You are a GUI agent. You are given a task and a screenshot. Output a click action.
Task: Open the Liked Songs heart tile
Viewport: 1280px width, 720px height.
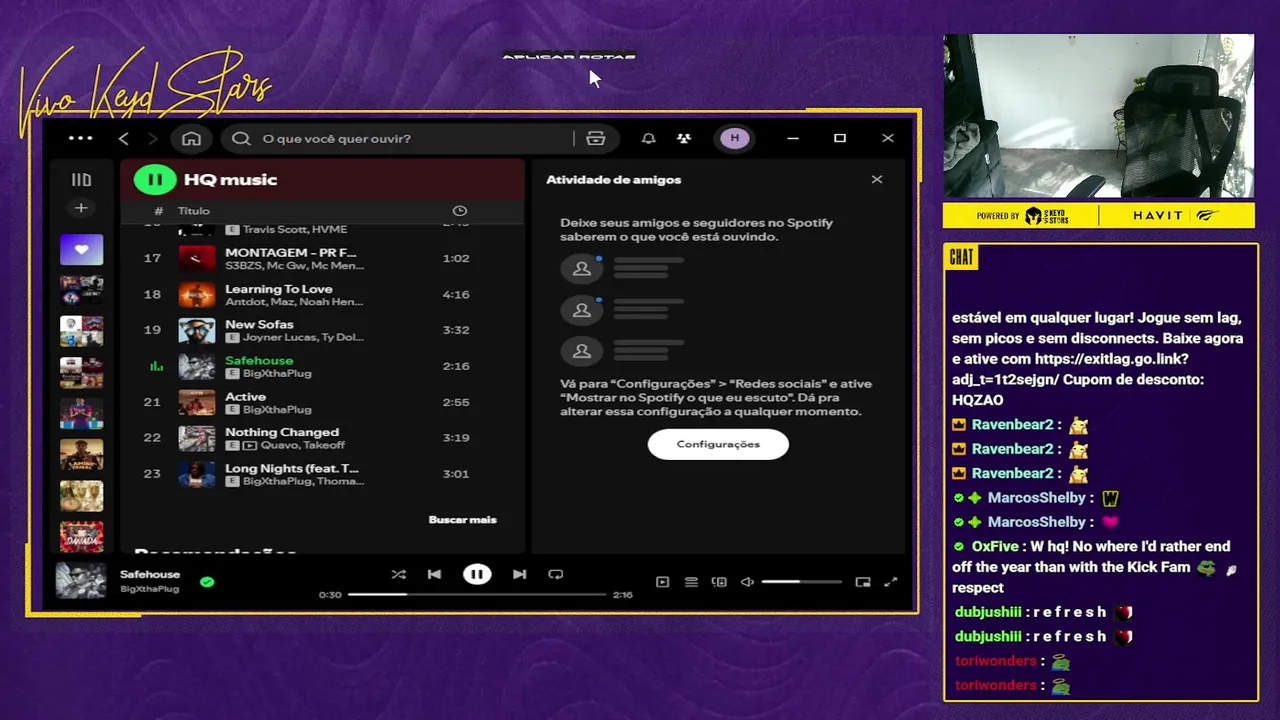click(81, 250)
